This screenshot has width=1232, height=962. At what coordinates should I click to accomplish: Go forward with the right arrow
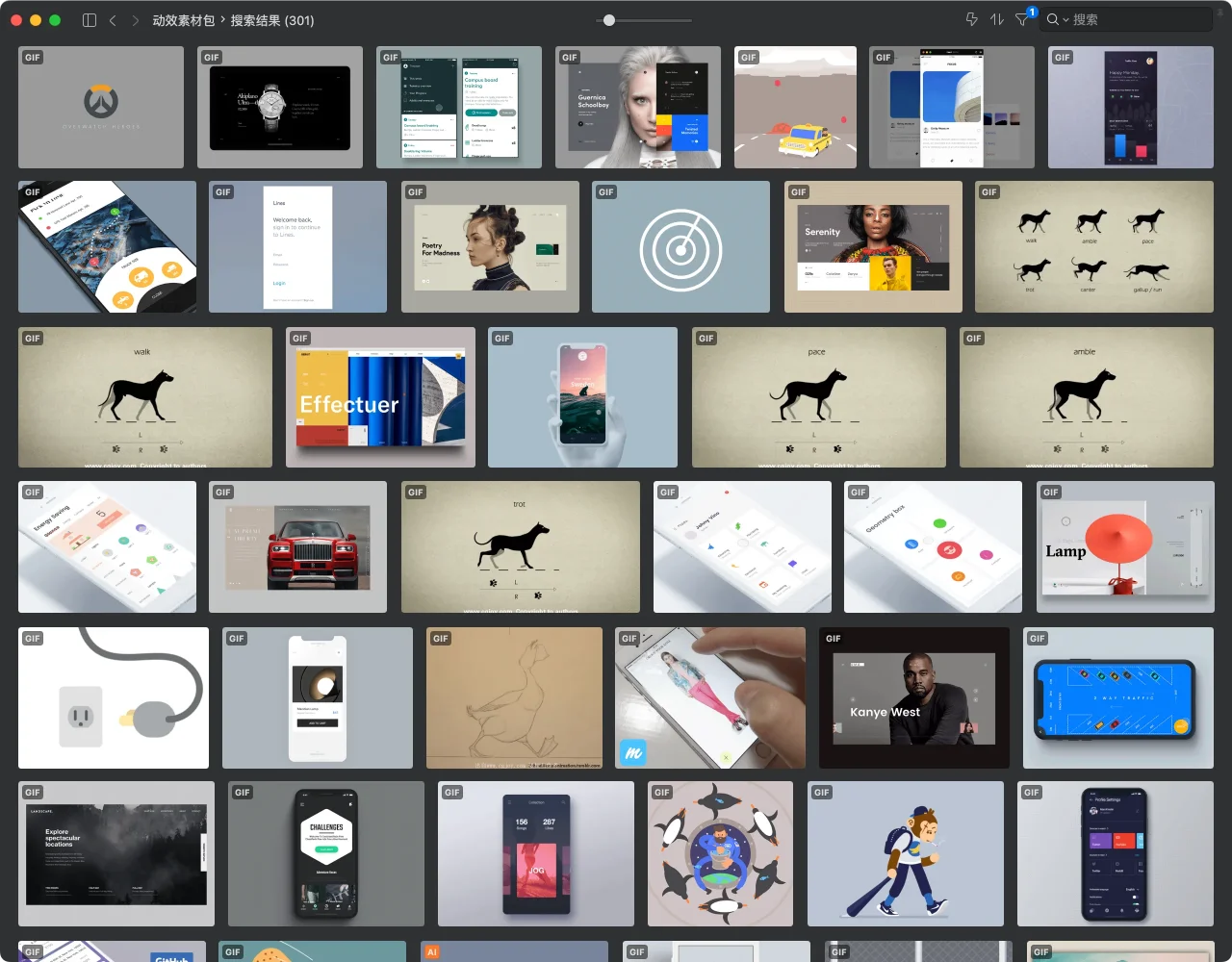click(135, 20)
